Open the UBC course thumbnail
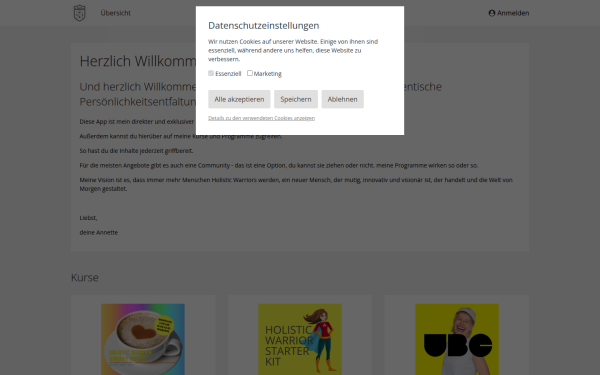This screenshot has width=600, height=375. click(457, 339)
